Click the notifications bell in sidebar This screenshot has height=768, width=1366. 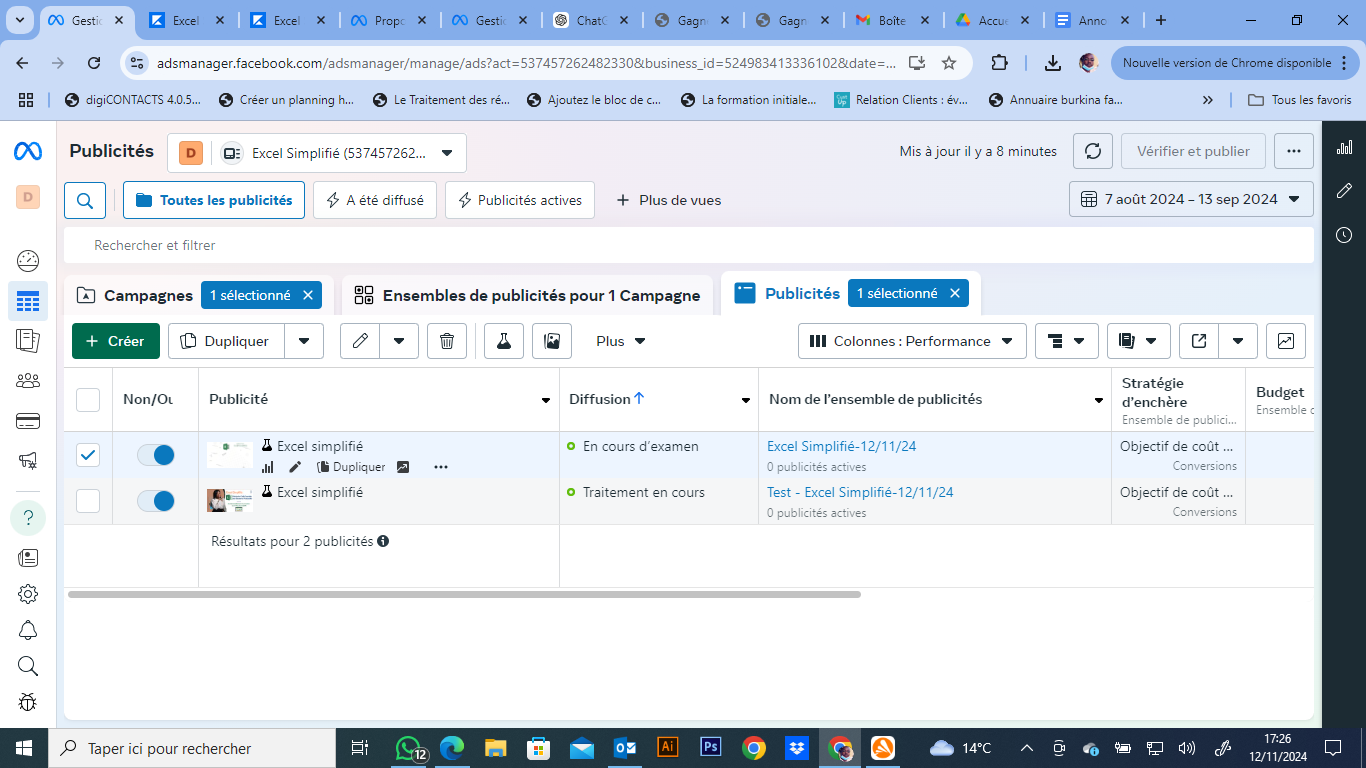(28, 630)
